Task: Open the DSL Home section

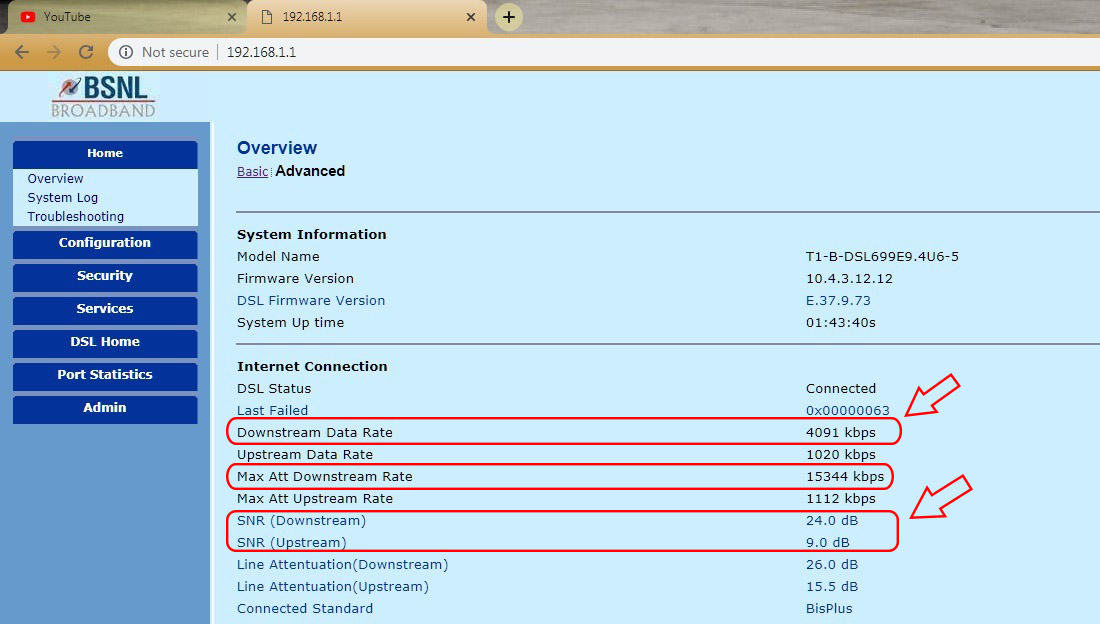Action: click(105, 342)
